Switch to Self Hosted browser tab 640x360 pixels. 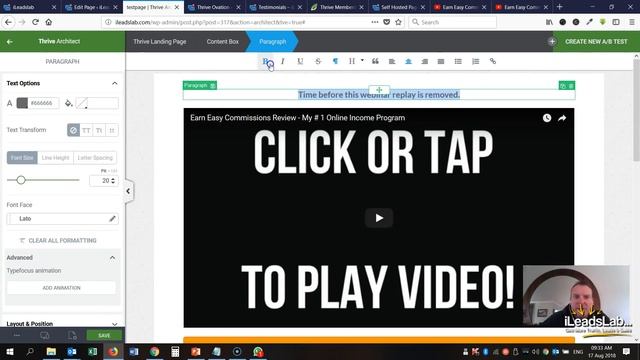click(x=398, y=7)
